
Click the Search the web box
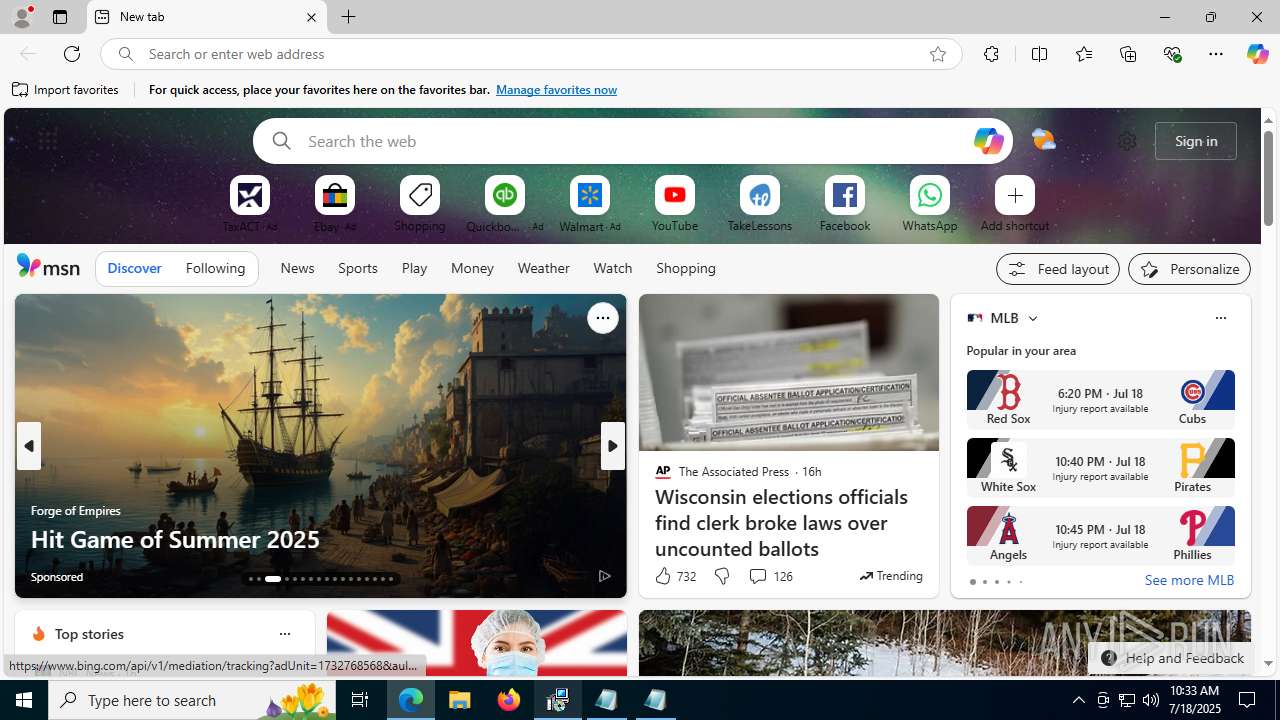coord(632,141)
